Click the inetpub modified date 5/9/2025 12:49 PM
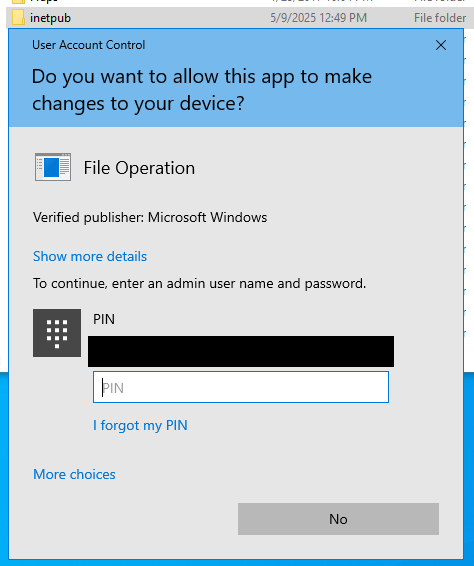Screen dimensions: 474x566 [x=318, y=18]
